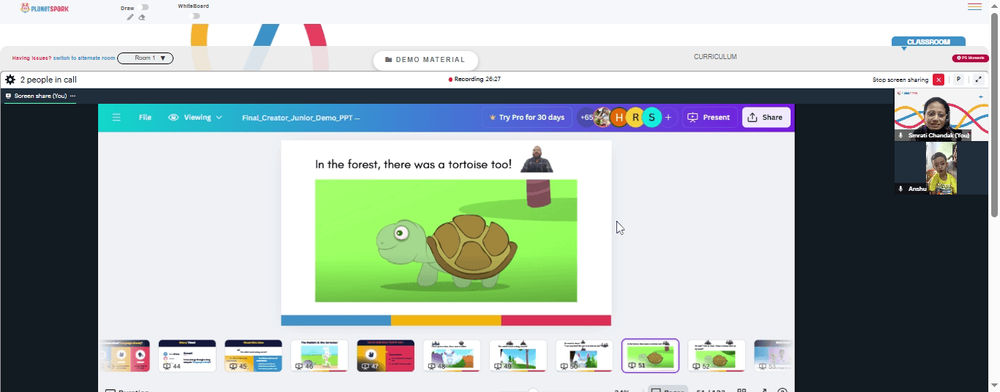This screenshot has height=392, width=1000.
Task: Click the Present button
Action: click(710, 117)
